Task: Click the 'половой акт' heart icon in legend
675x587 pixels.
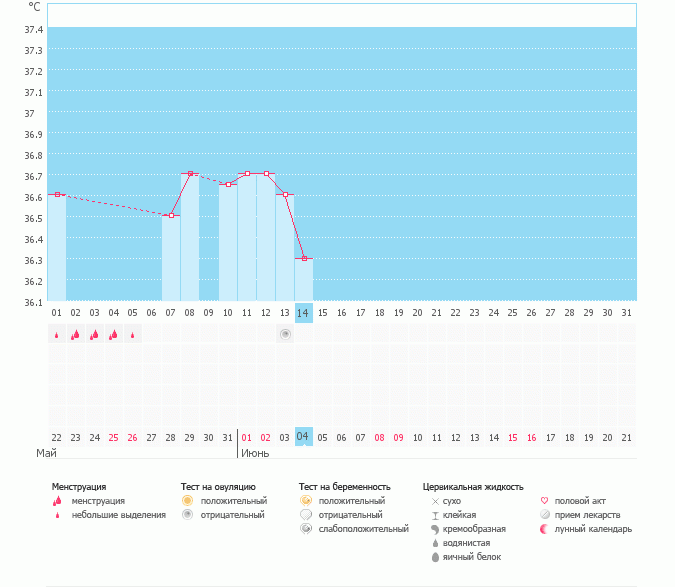Action: [x=544, y=500]
